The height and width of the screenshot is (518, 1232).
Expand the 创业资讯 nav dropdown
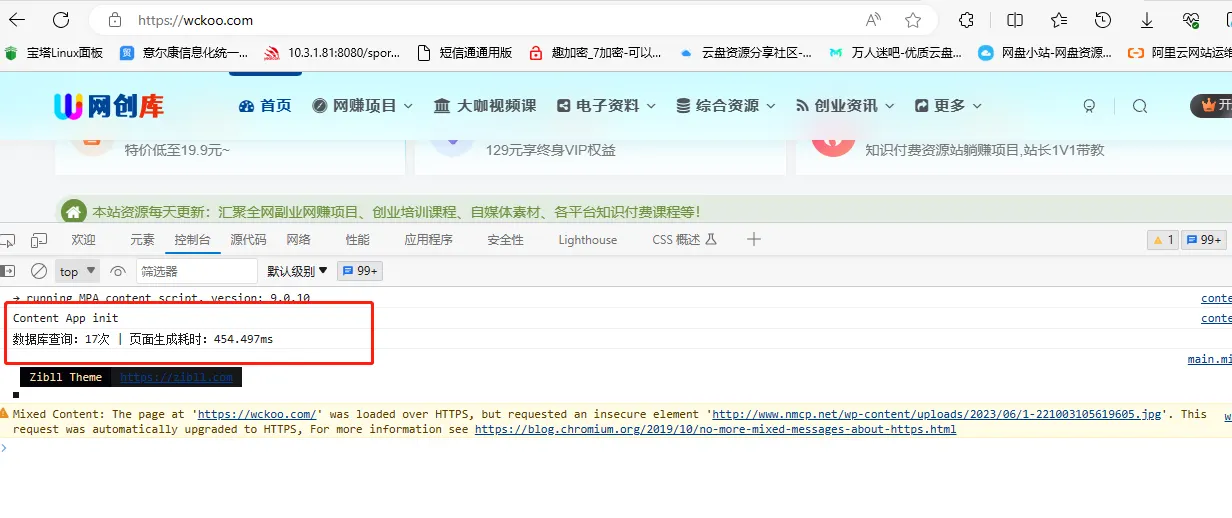tap(846, 105)
